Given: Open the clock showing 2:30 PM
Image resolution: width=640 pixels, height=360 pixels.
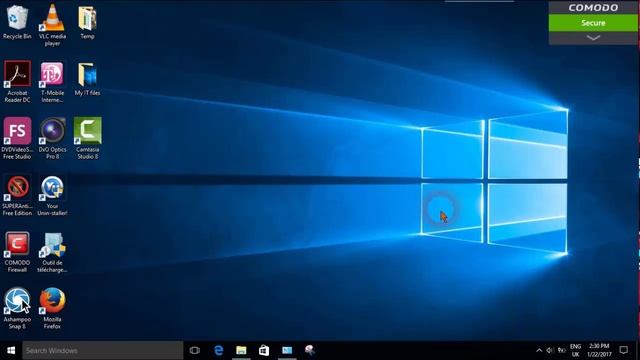Looking at the screenshot, I should (599, 350).
